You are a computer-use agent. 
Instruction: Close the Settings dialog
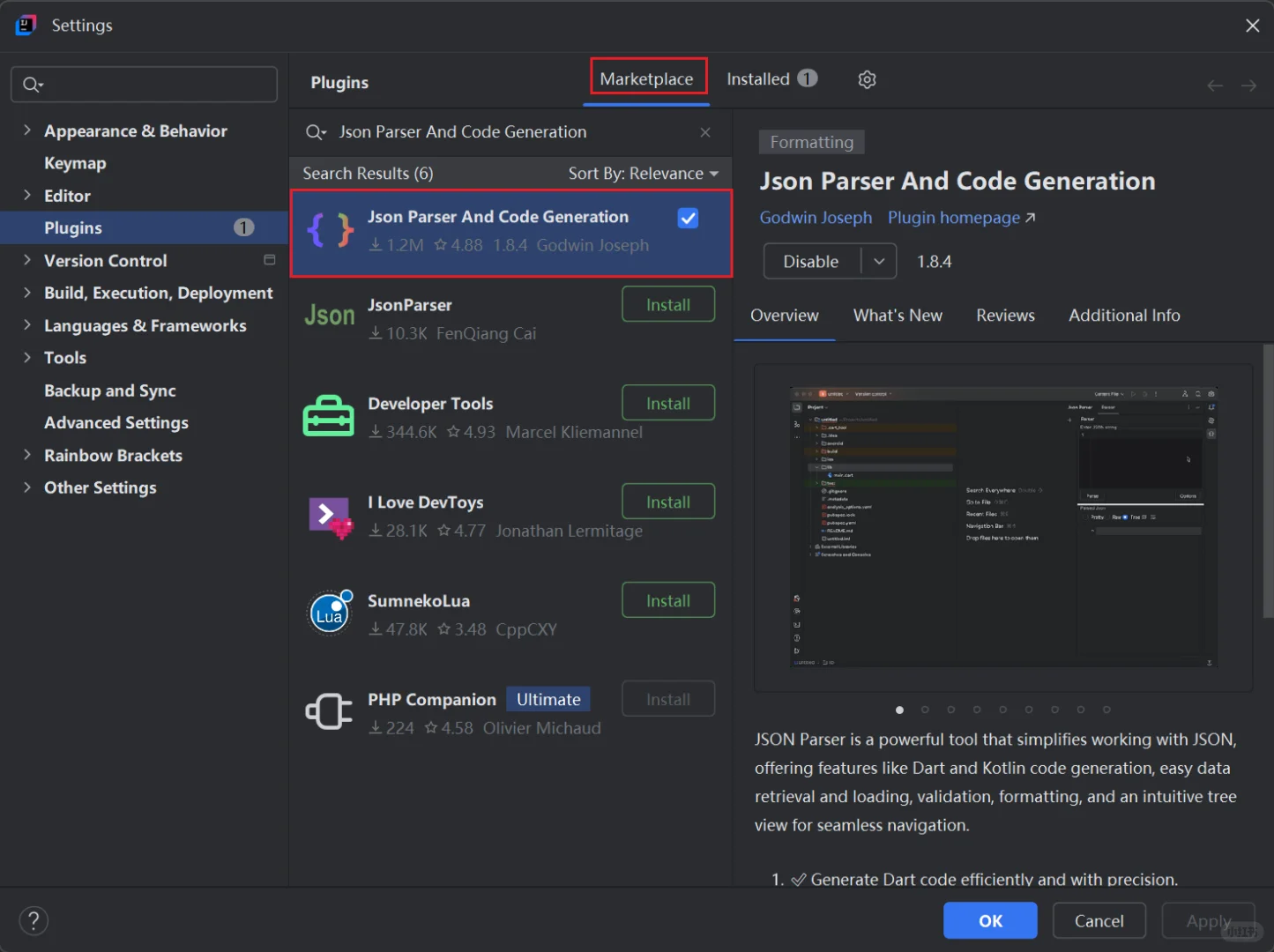click(x=1252, y=26)
